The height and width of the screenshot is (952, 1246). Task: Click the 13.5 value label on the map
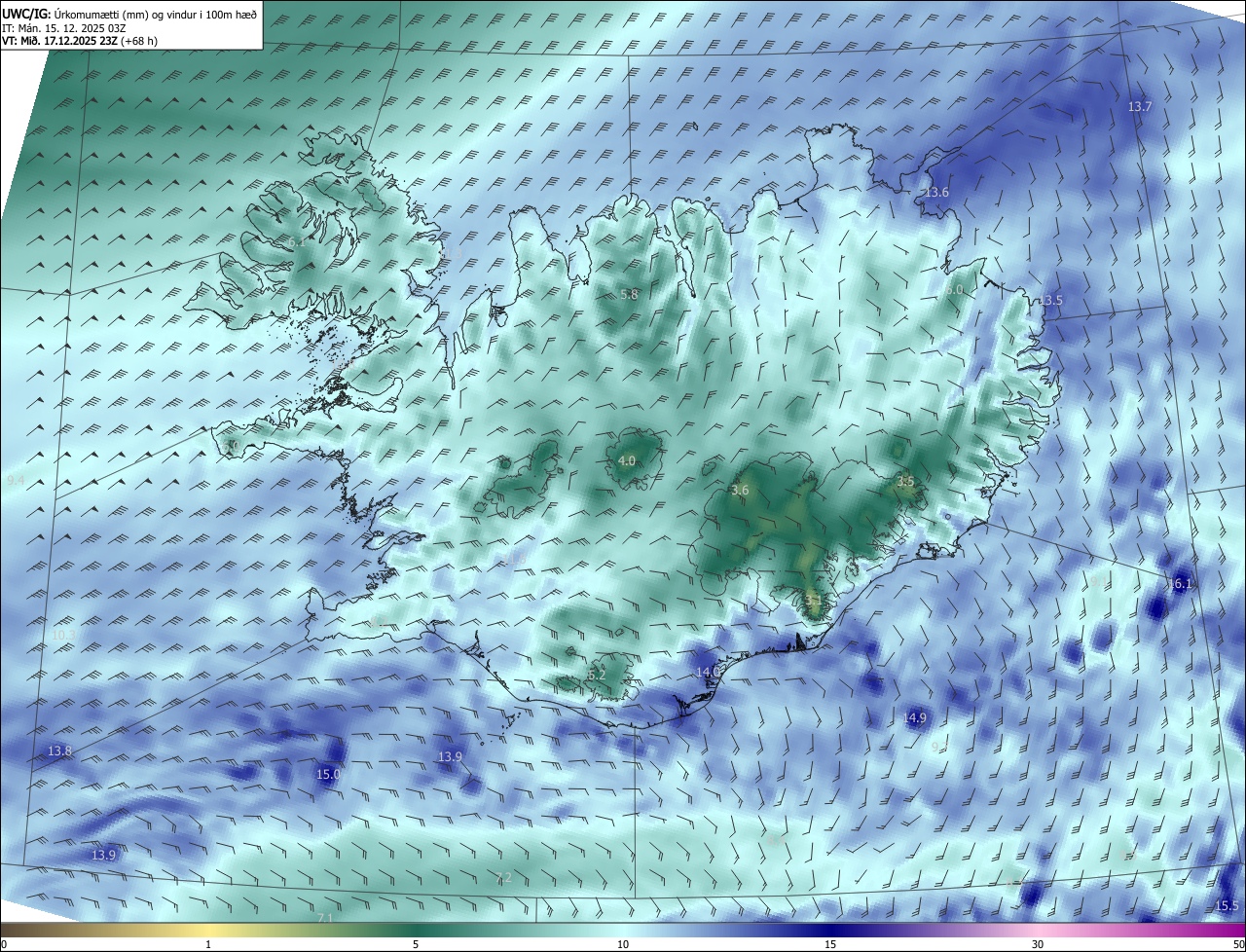[x=1050, y=301]
